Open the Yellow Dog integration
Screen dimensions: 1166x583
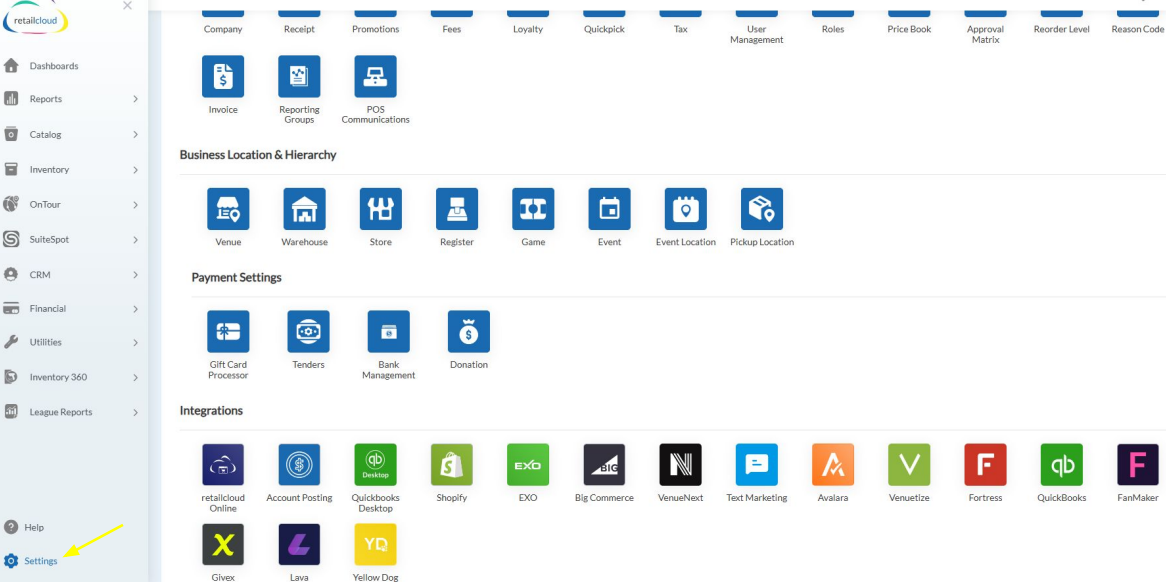pyautogui.click(x=376, y=544)
